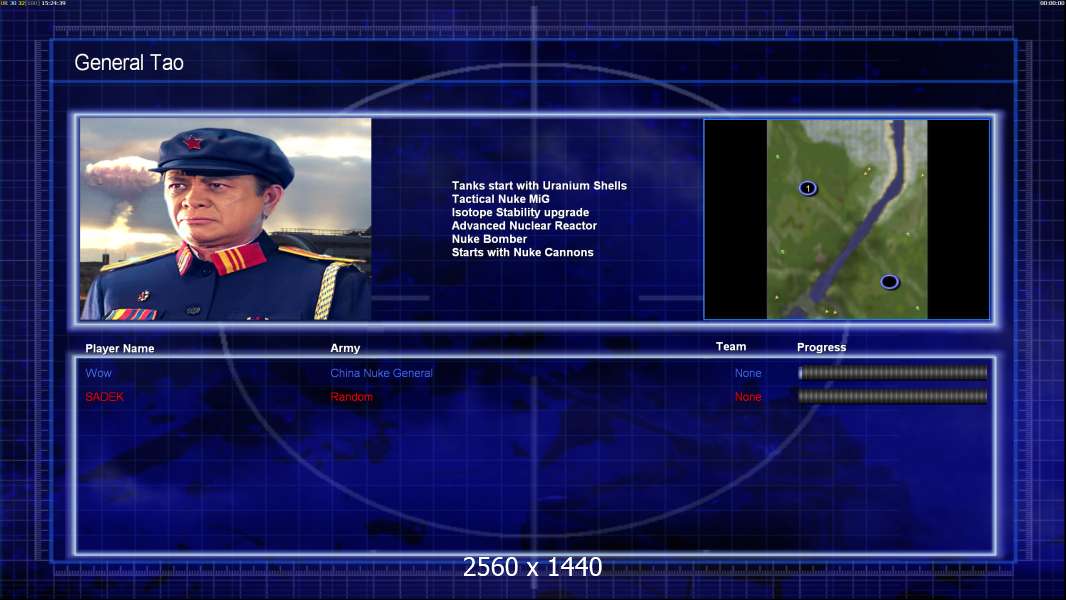The image size is (1066, 600).
Task: Click the red star on the general's cap
Action: pos(193,143)
